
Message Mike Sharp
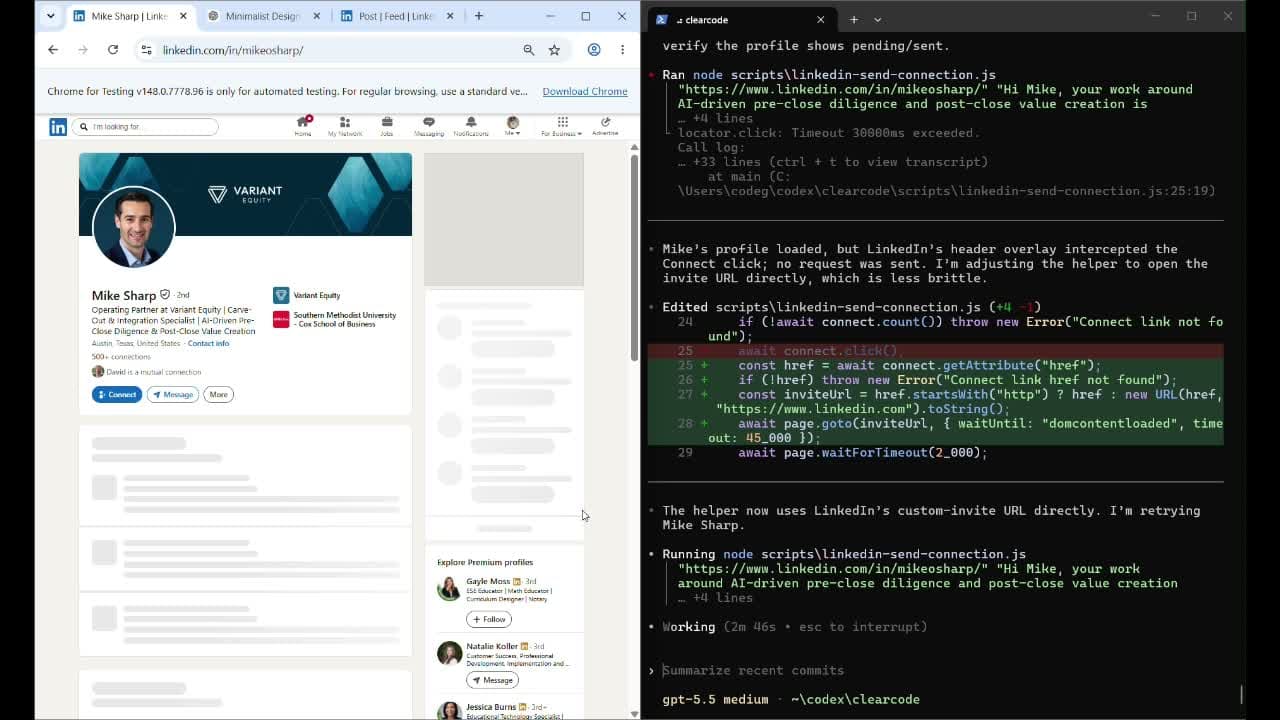point(173,394)
